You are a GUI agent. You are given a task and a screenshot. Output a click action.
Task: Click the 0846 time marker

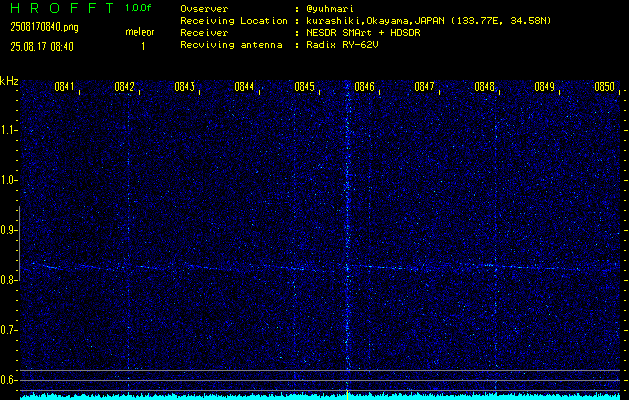click(x=364, y=87)
